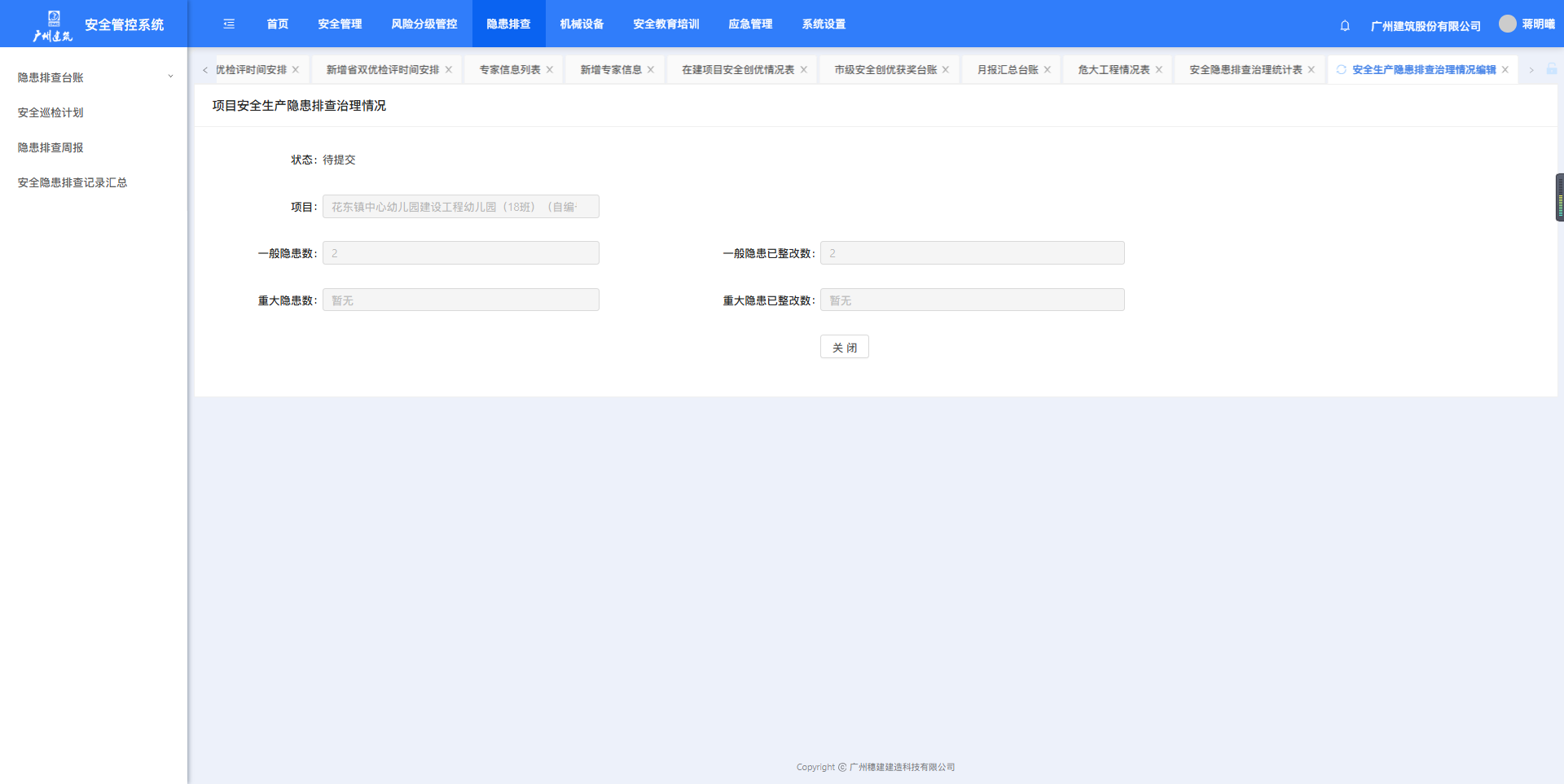Expand the 隐患排查台账 sidebar menu
Image resolution: width=1564 pixels, height=784 pixels.
click(x=94, y=77)
